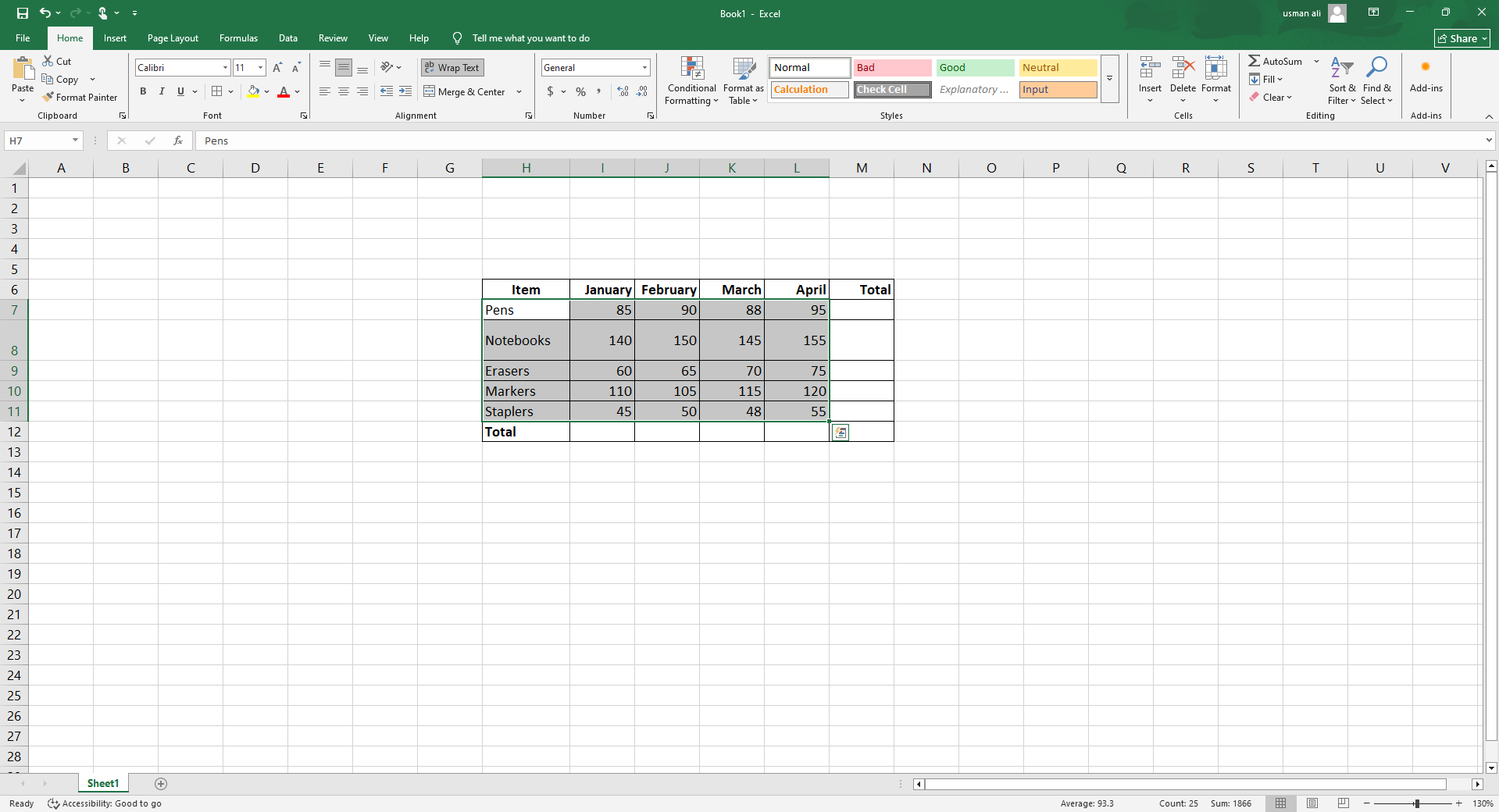The height and width of the screenshot is (812, 1499).
Task: Switch to the Data tab
Action: tap(288, 38)
